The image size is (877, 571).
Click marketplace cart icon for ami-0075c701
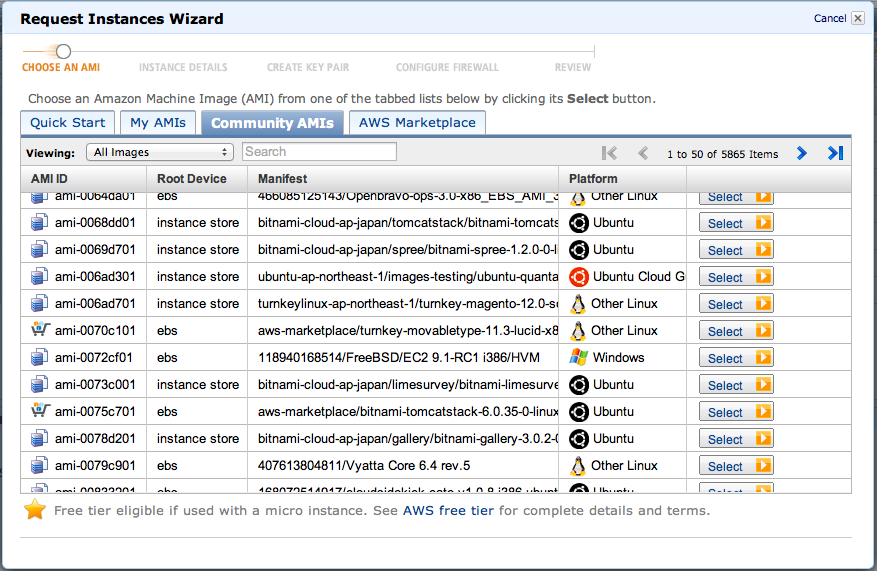(x=40, y=410)
